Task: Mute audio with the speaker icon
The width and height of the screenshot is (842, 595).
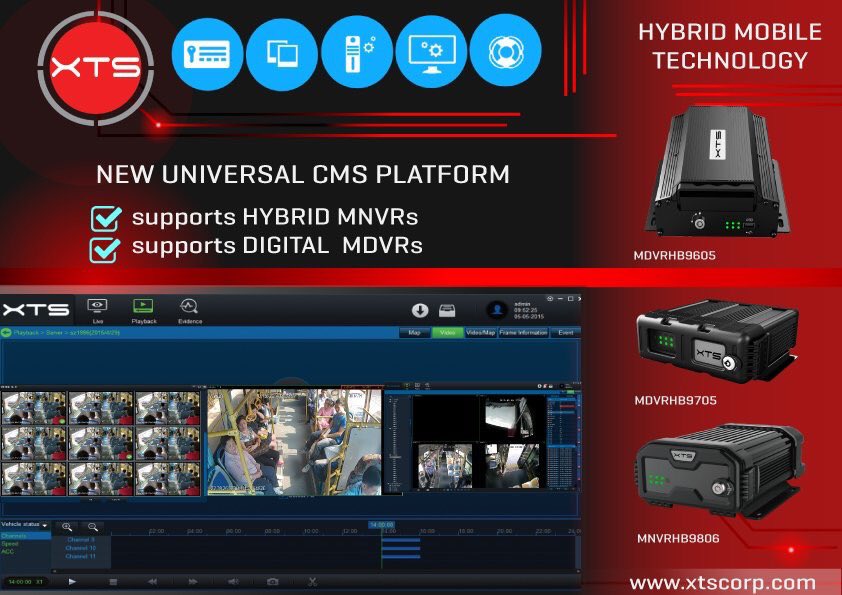Action: point(233,582)
